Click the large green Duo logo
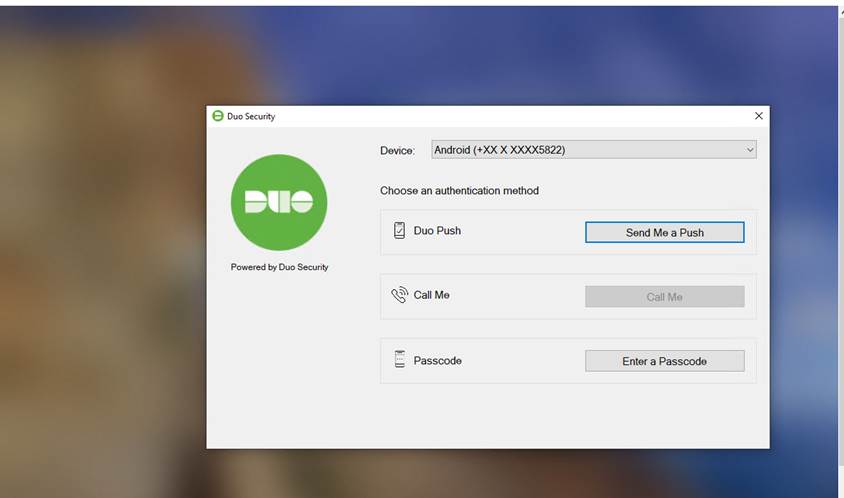Image resolution: width=844 pixels, height=498 pixels. (x=279, y=202)
